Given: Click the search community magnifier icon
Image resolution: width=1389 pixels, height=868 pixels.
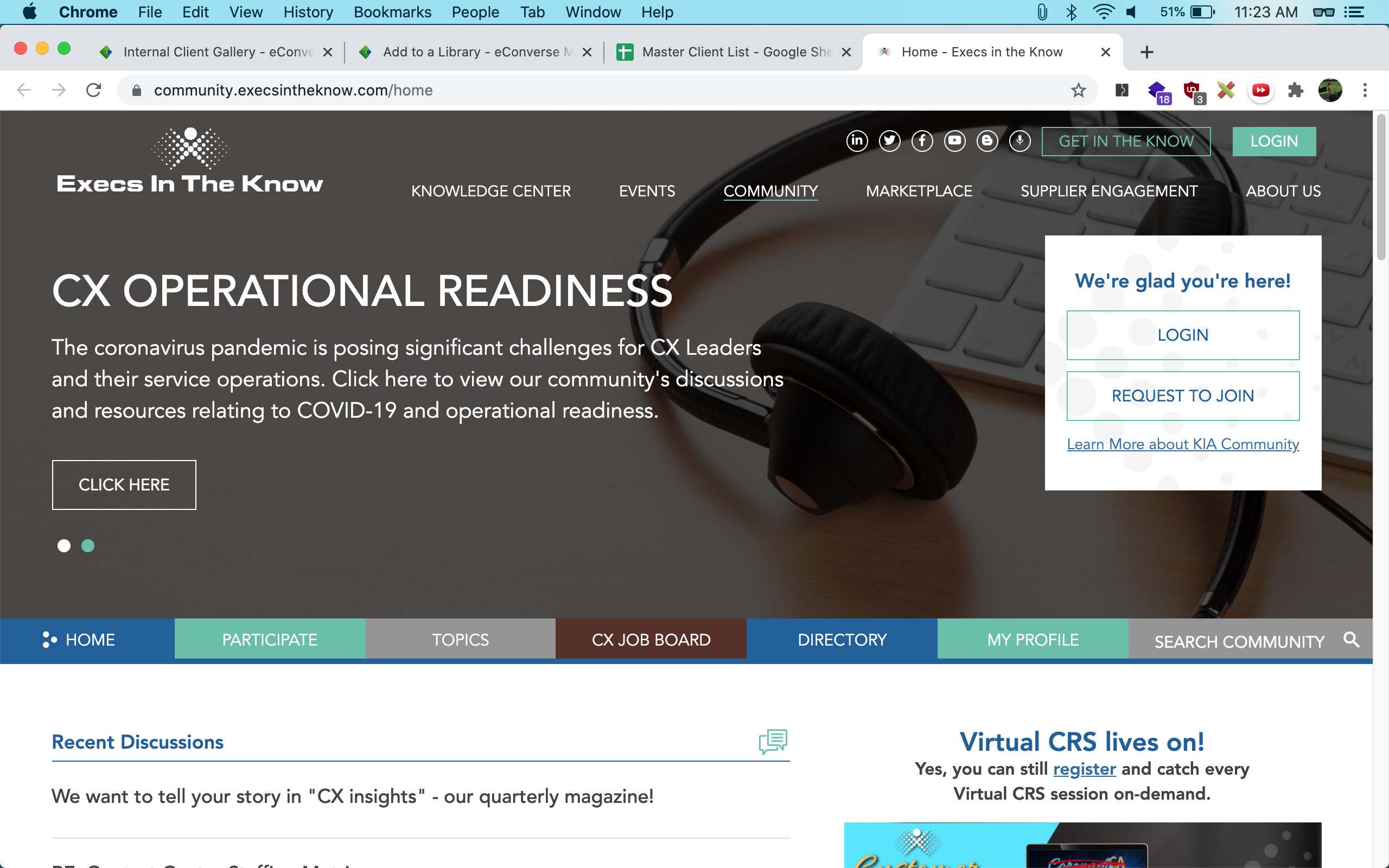Looking at the screenshot, I should point(1352,640).
